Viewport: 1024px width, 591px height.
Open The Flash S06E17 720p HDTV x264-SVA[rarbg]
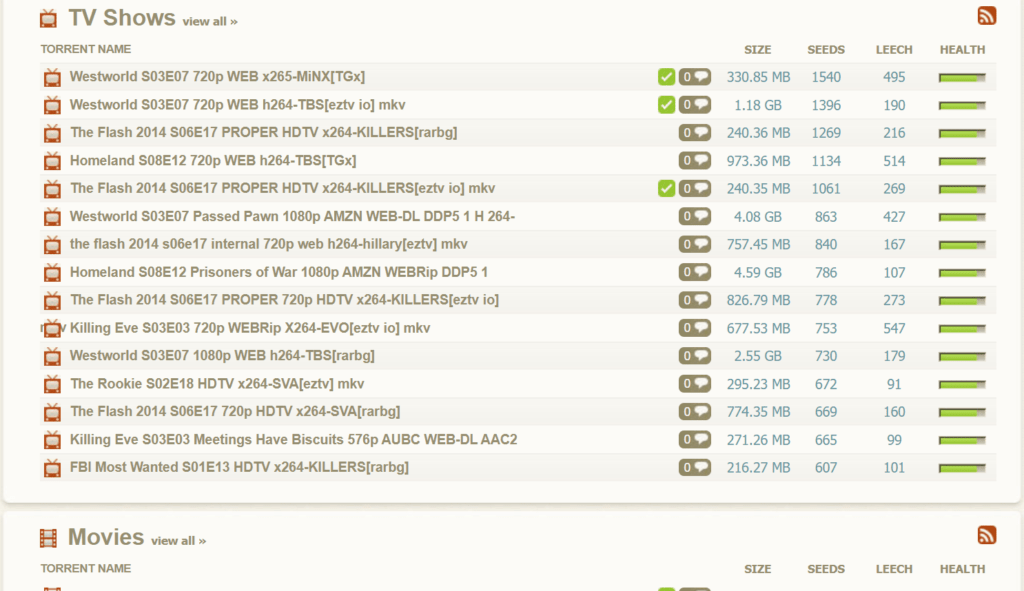(235, 411)
